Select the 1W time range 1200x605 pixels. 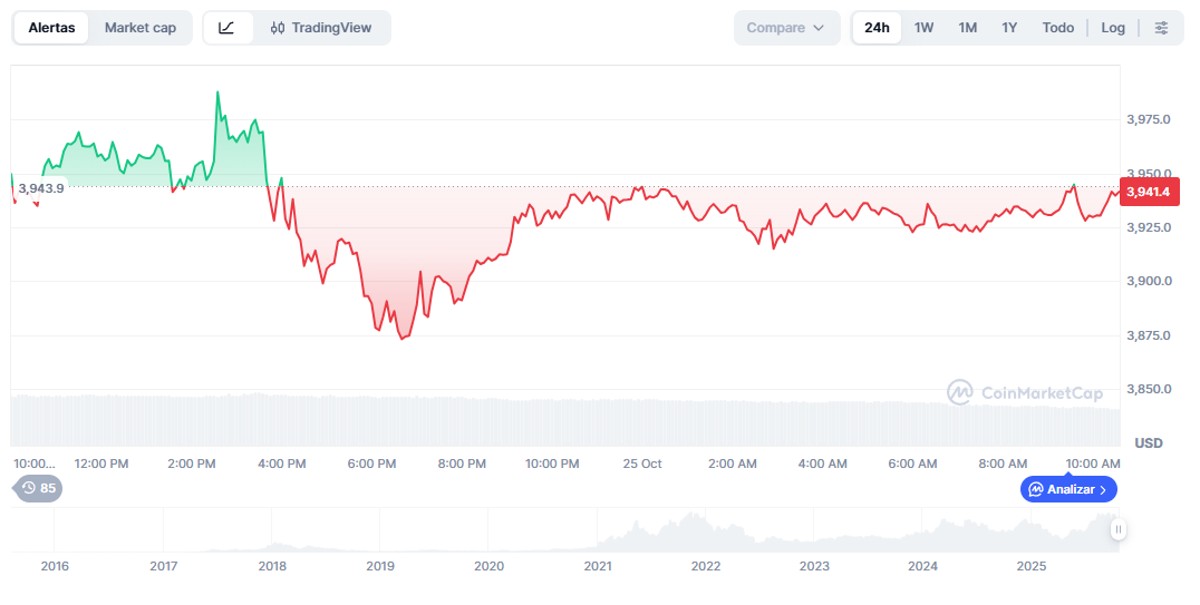pos(924,28)
